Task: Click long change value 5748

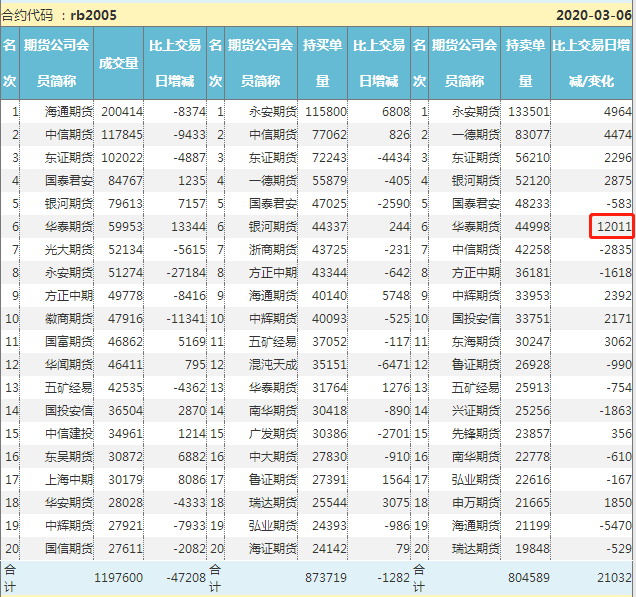Action: click(x=396, y=296)
